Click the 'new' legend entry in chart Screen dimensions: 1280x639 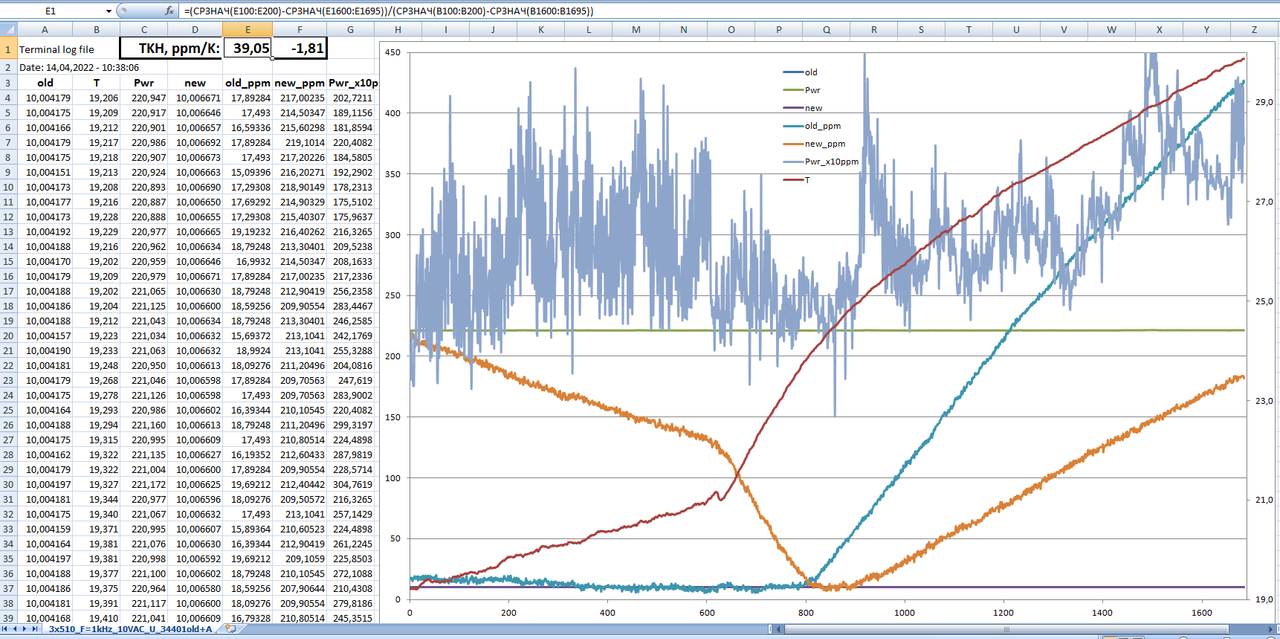click(x=802, y=108)
